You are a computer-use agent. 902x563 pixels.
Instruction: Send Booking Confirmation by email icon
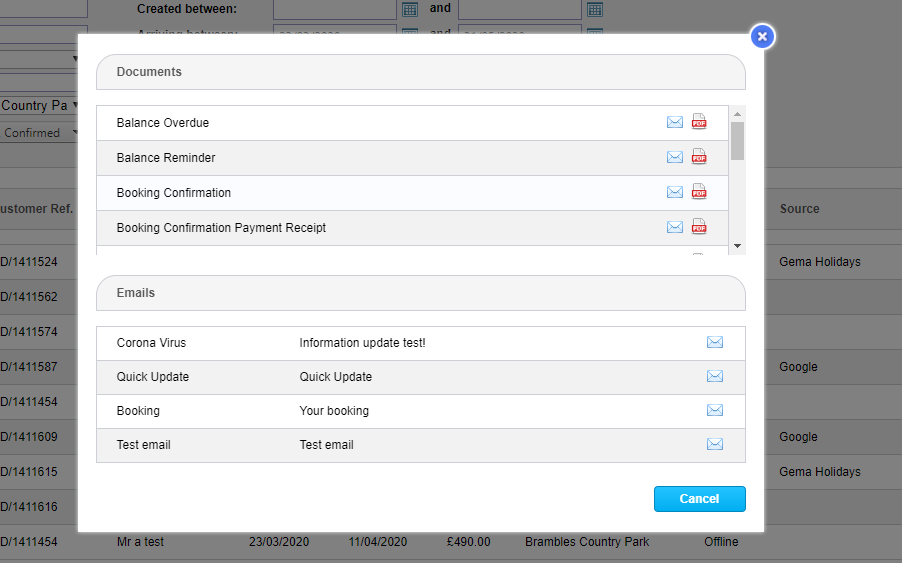[x=675, y=193]
